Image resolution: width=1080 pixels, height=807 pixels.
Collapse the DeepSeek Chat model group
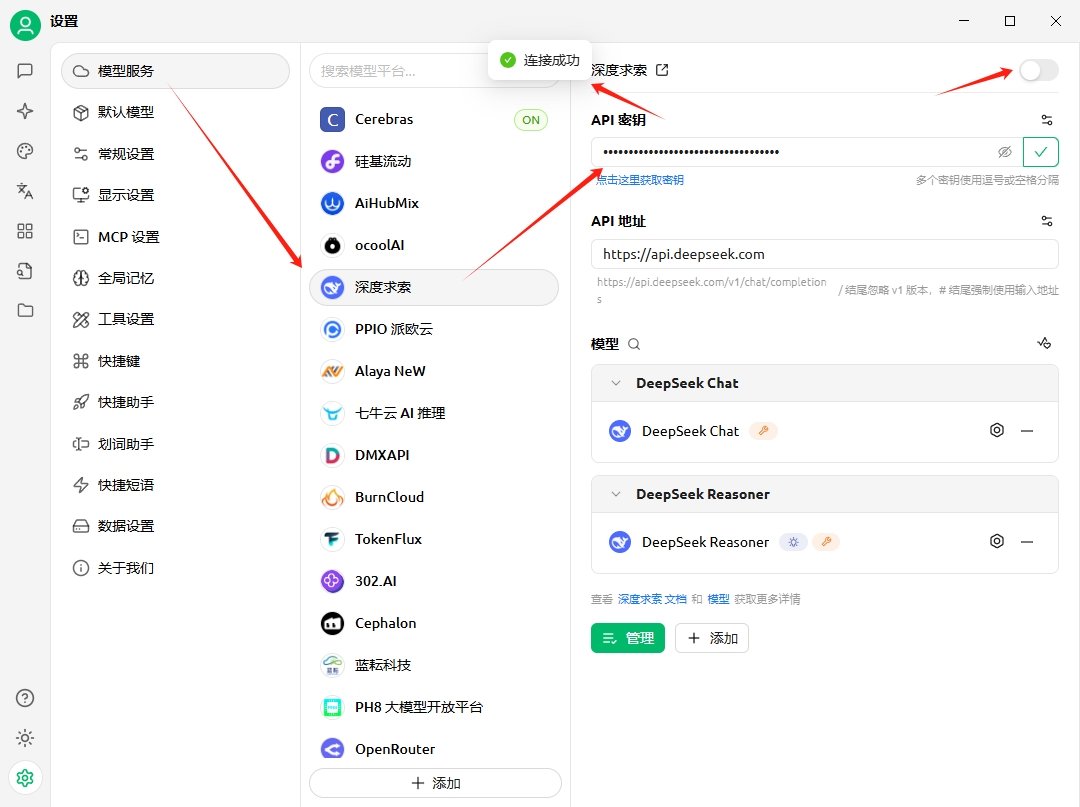[x=616, y=383]
